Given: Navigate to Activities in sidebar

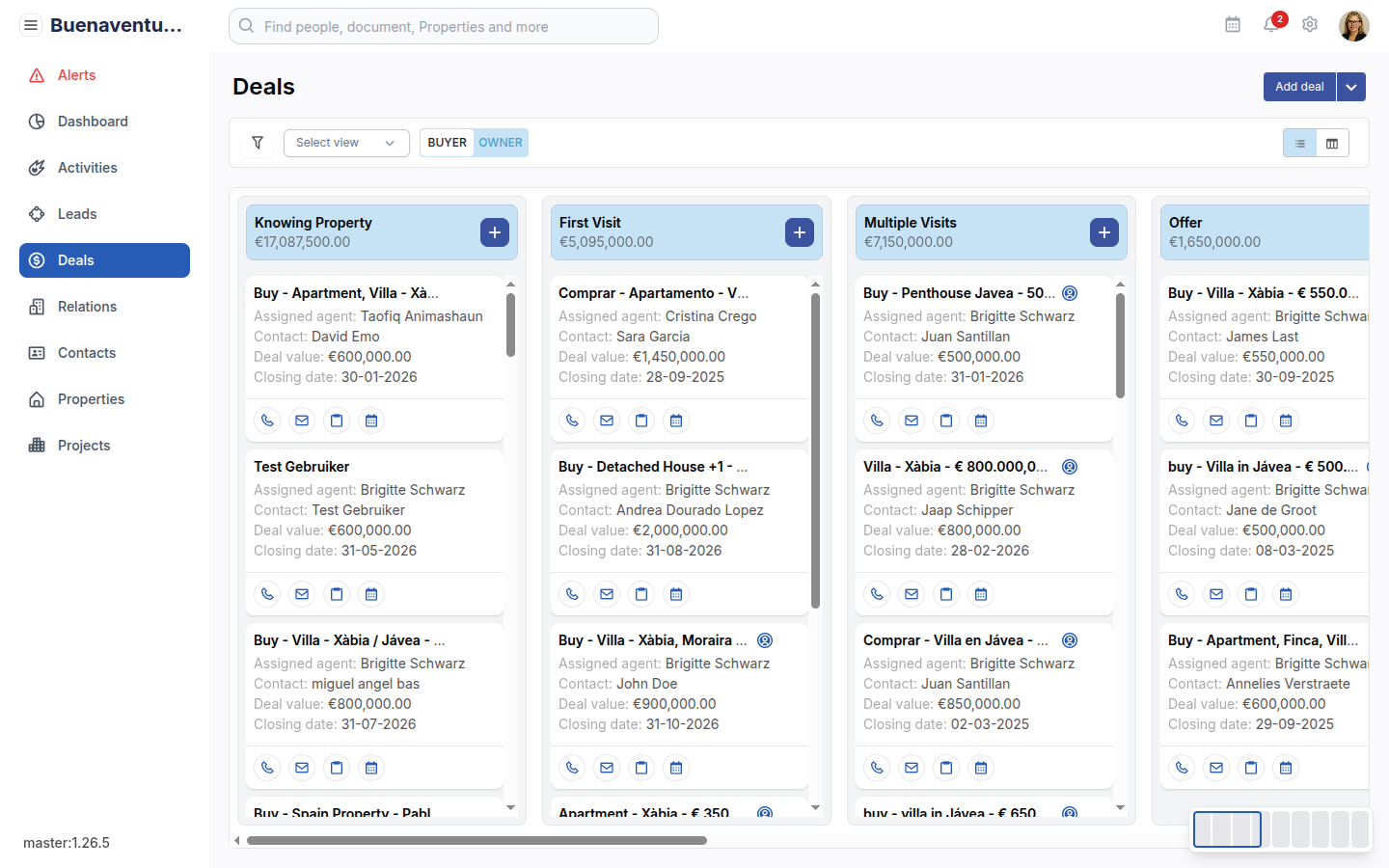Looking at the screenshot, I should 104,168.
